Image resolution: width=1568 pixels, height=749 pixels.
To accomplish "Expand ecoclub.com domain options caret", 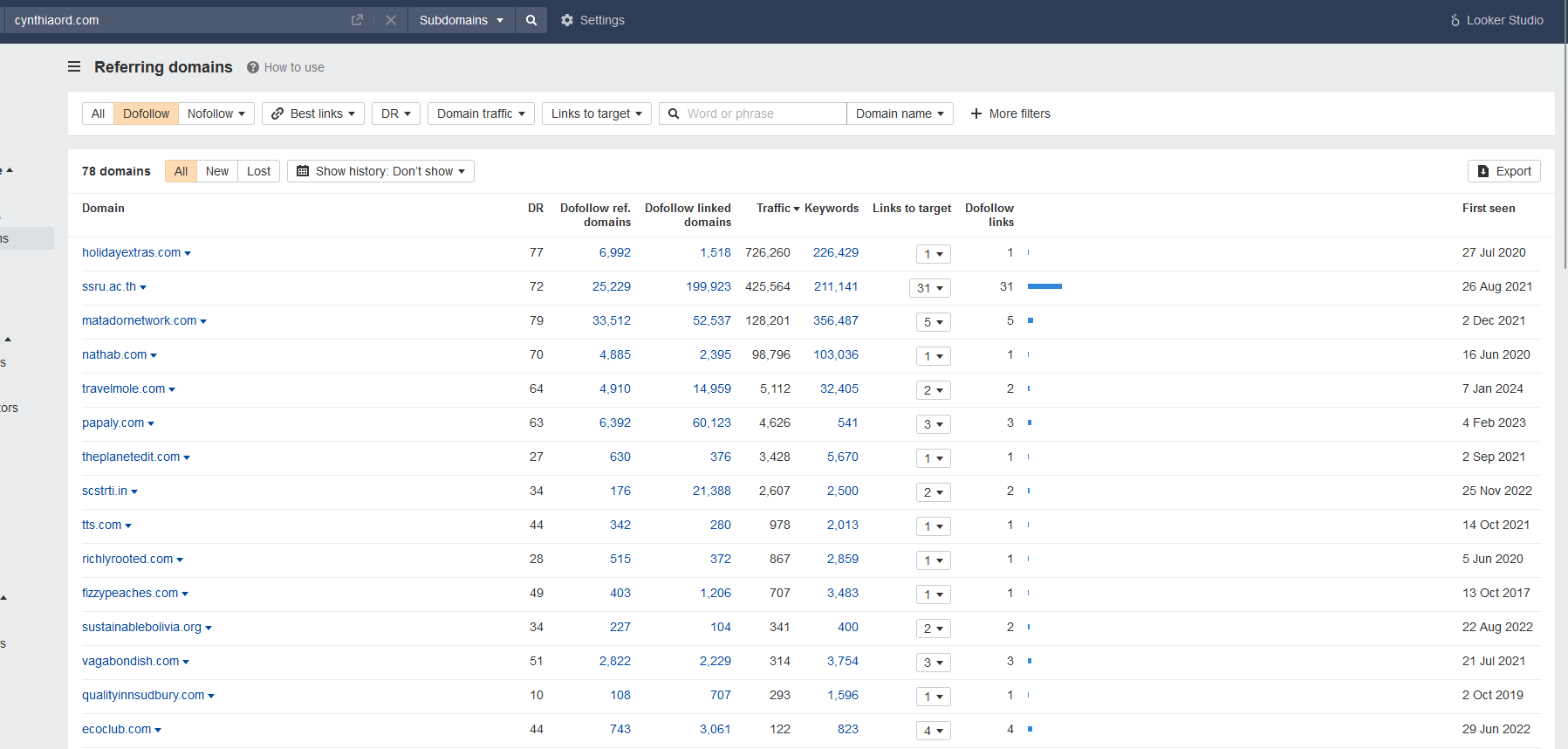I will pos(158,730).
